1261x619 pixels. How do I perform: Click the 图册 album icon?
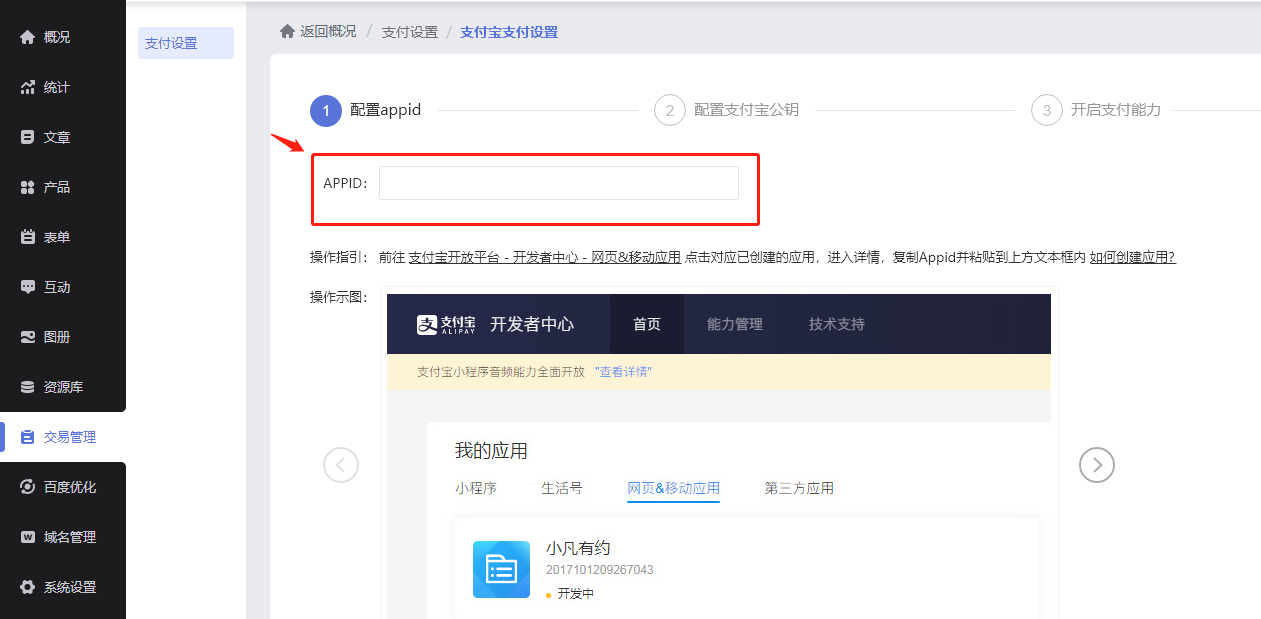coord(27,337)
